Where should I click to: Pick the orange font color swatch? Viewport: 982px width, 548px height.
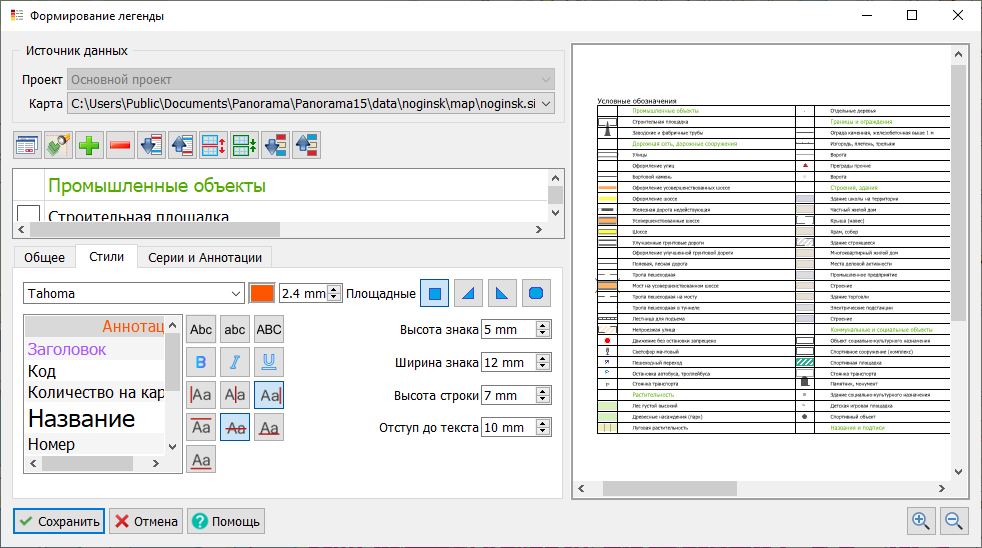click(261, 294)
